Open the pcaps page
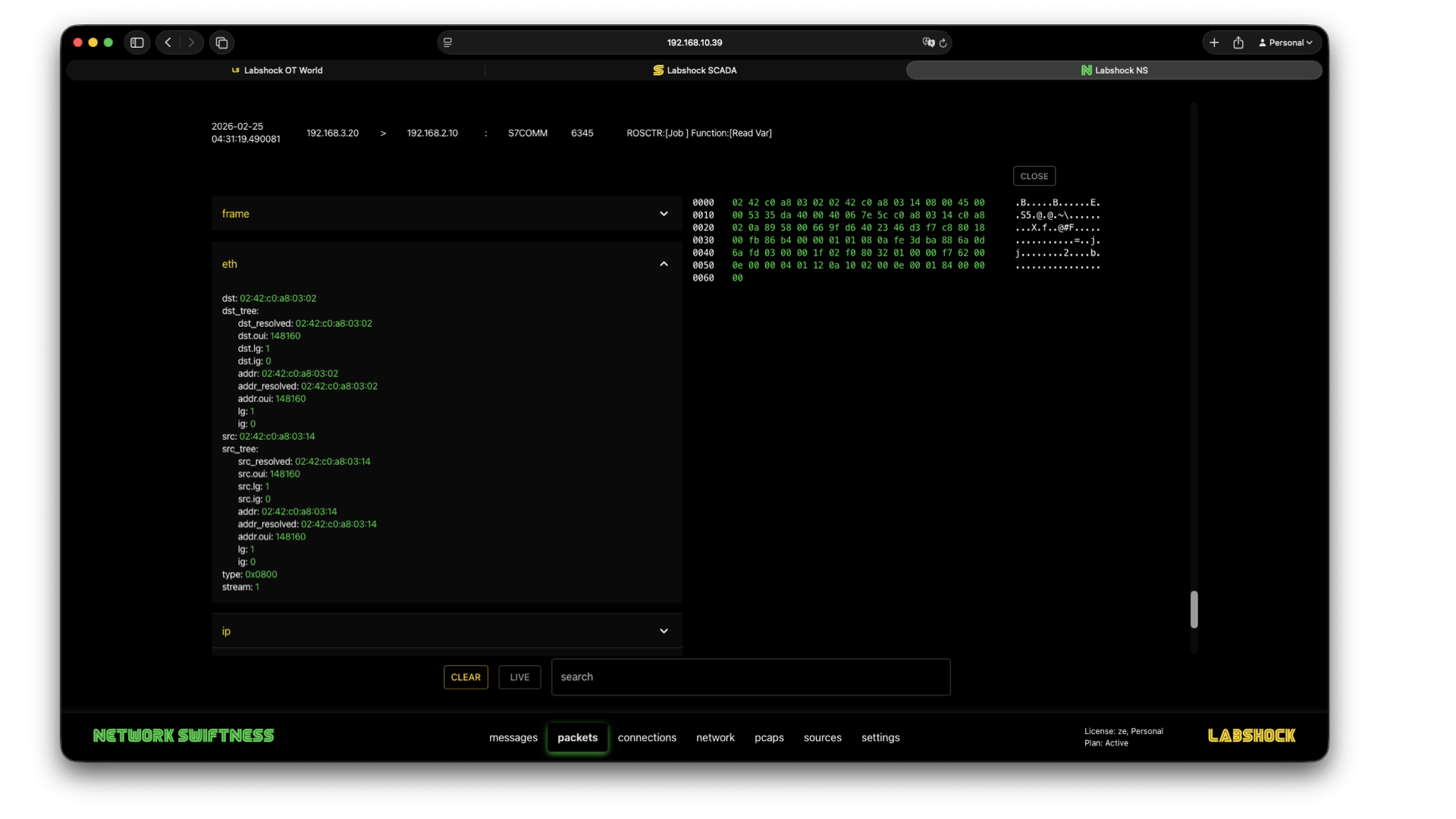 (x=769, y=737)
